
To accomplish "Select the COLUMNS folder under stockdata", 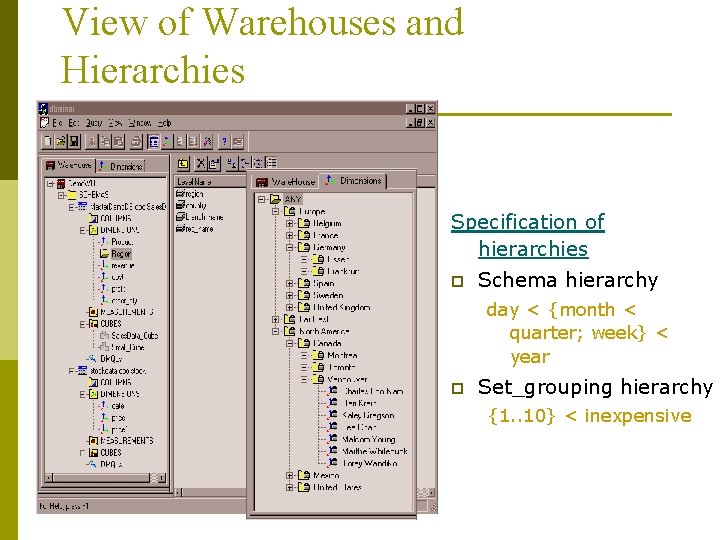I will pos(116,382).
